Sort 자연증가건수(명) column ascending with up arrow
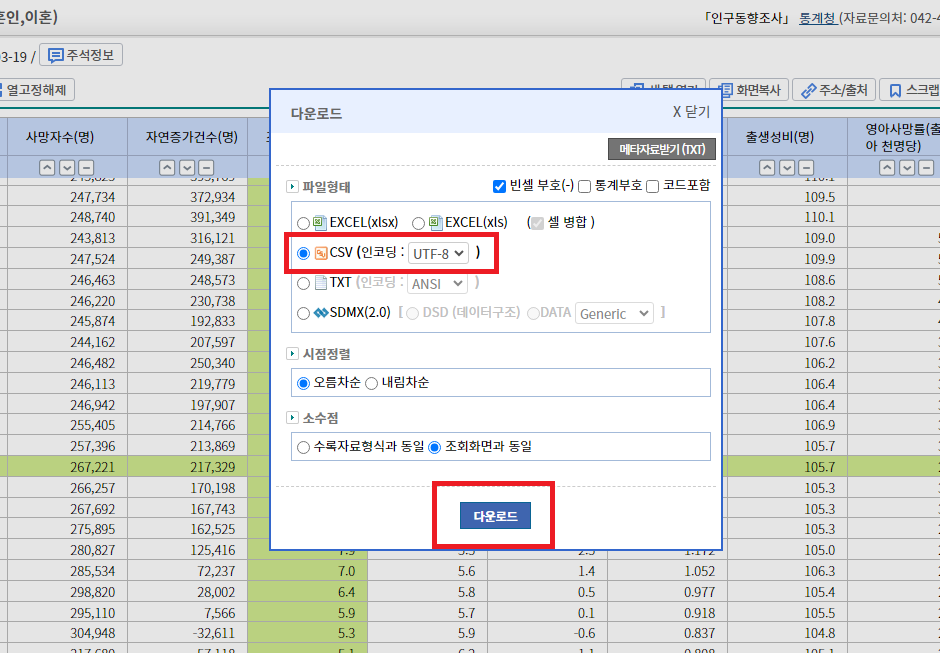Viewport: 940px width, 653px height. click(167, 168)
